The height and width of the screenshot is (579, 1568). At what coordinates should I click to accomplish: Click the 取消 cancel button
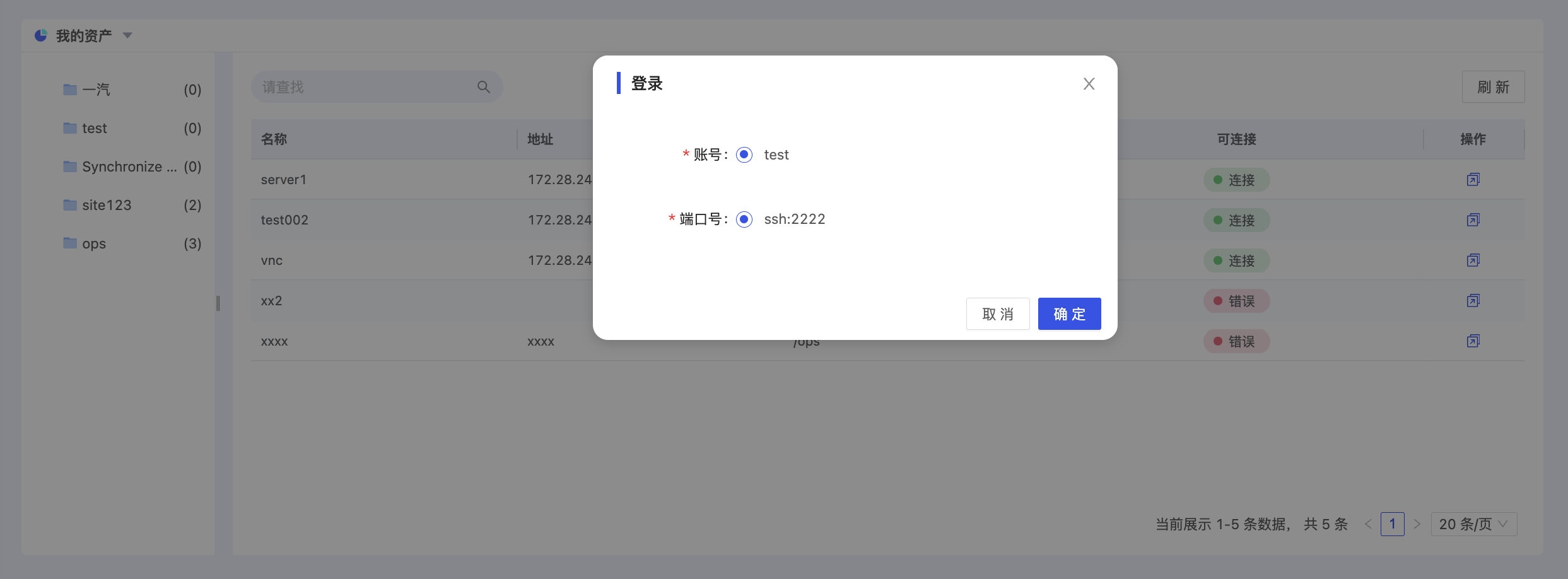coord(997,314)
